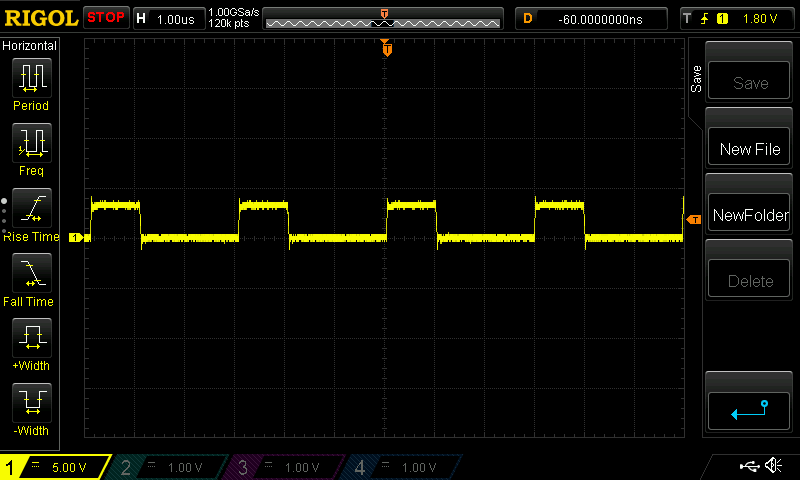Click the Save button

tap(749, 81)
